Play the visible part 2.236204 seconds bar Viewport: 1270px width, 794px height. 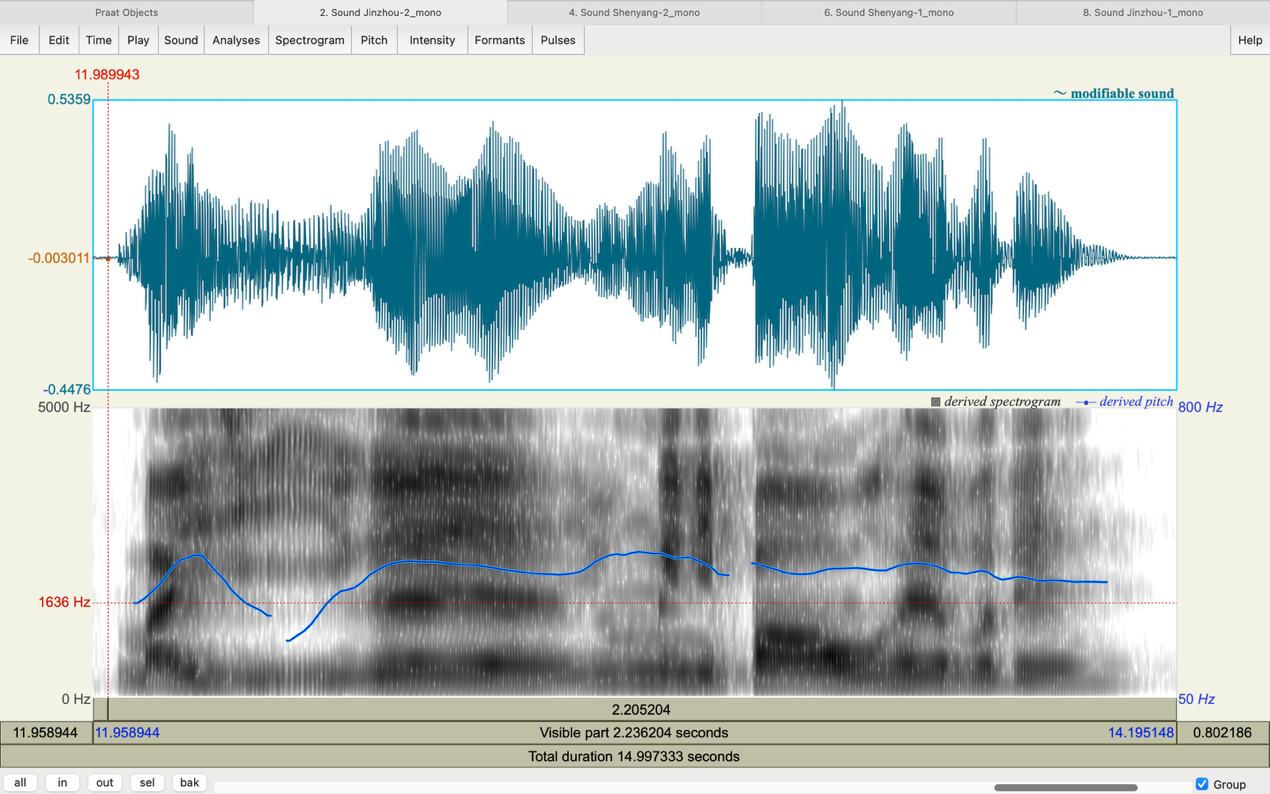click(x=634, y=733)
